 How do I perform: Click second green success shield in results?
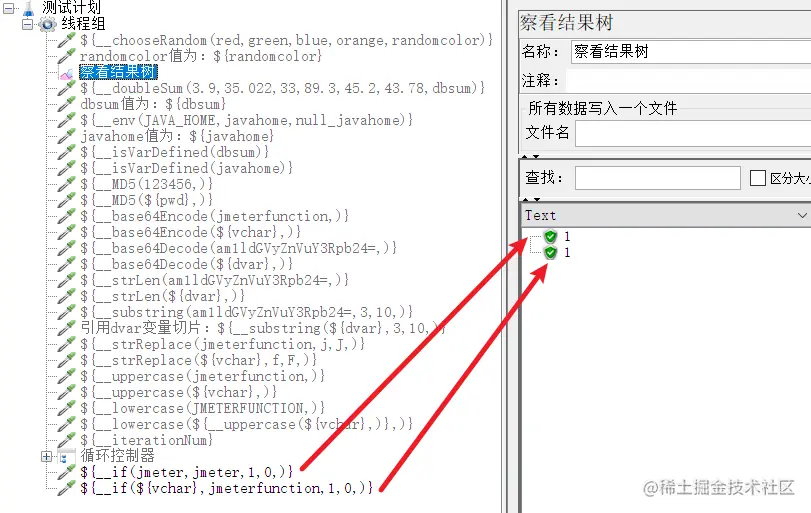coord(550,253)
